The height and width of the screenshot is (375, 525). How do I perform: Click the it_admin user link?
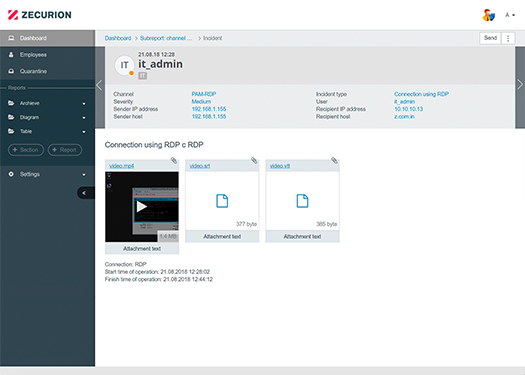click(404, 101)
